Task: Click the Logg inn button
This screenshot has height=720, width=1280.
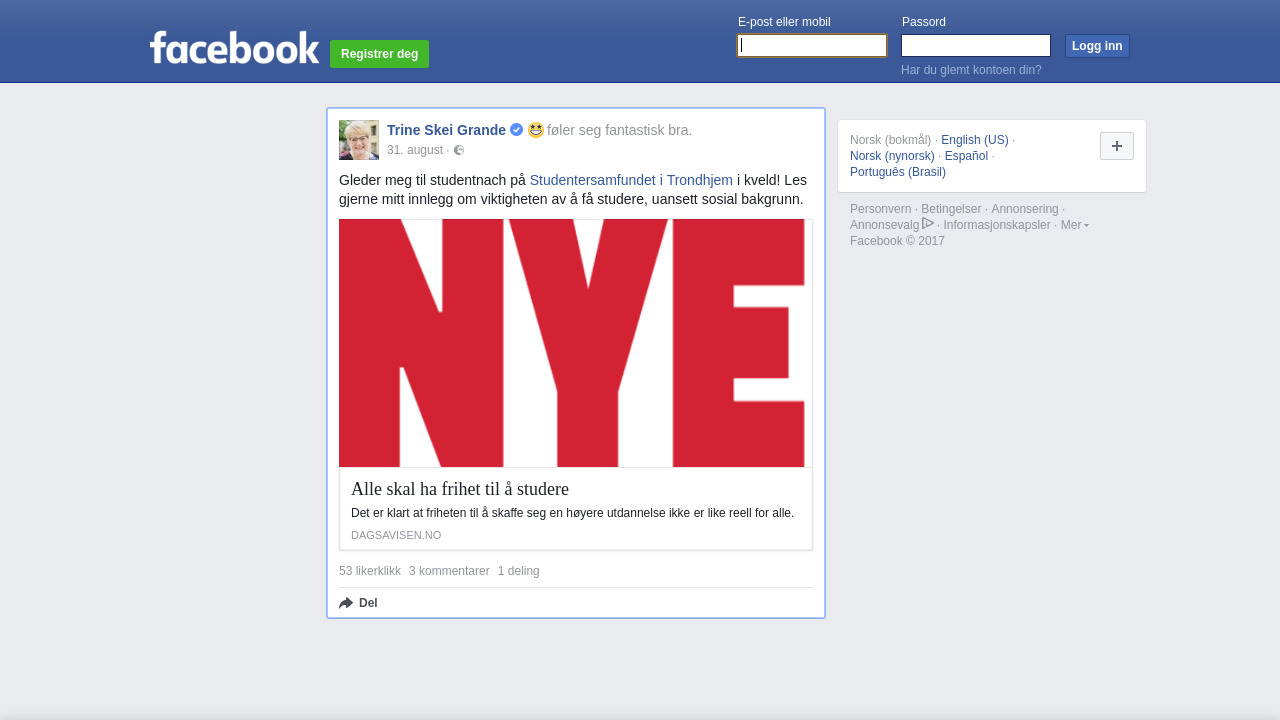Action: [x=1097, y=46]
